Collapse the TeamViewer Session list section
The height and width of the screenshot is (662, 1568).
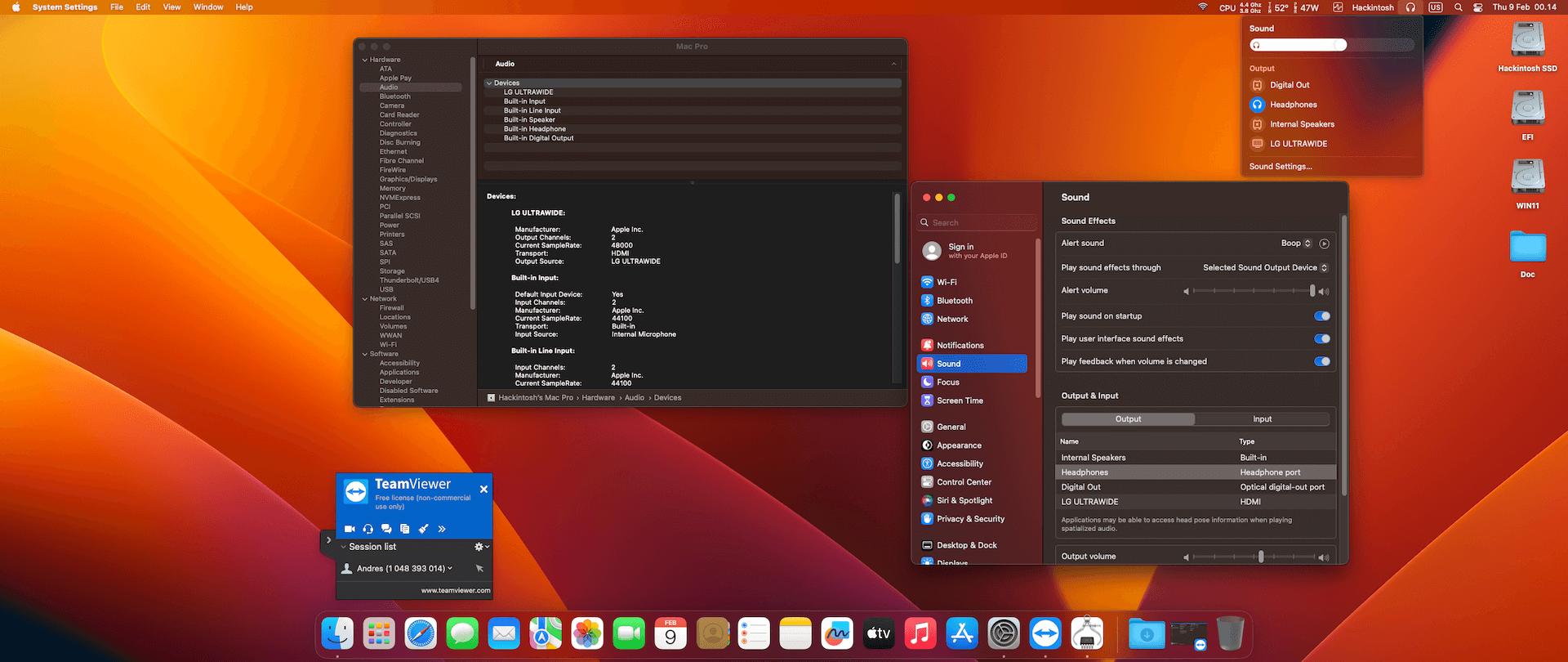pos(344,547)
